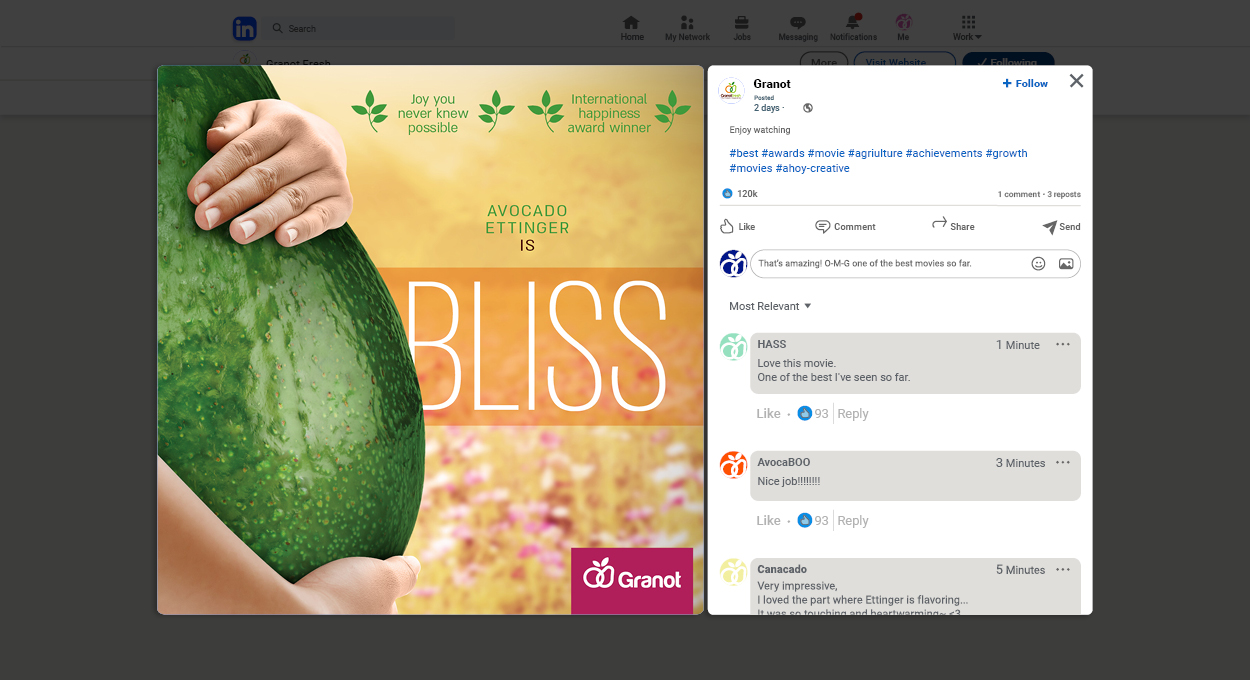
Task: Open options menu on AvocaBOO comment
Action: coord(1062,463)
